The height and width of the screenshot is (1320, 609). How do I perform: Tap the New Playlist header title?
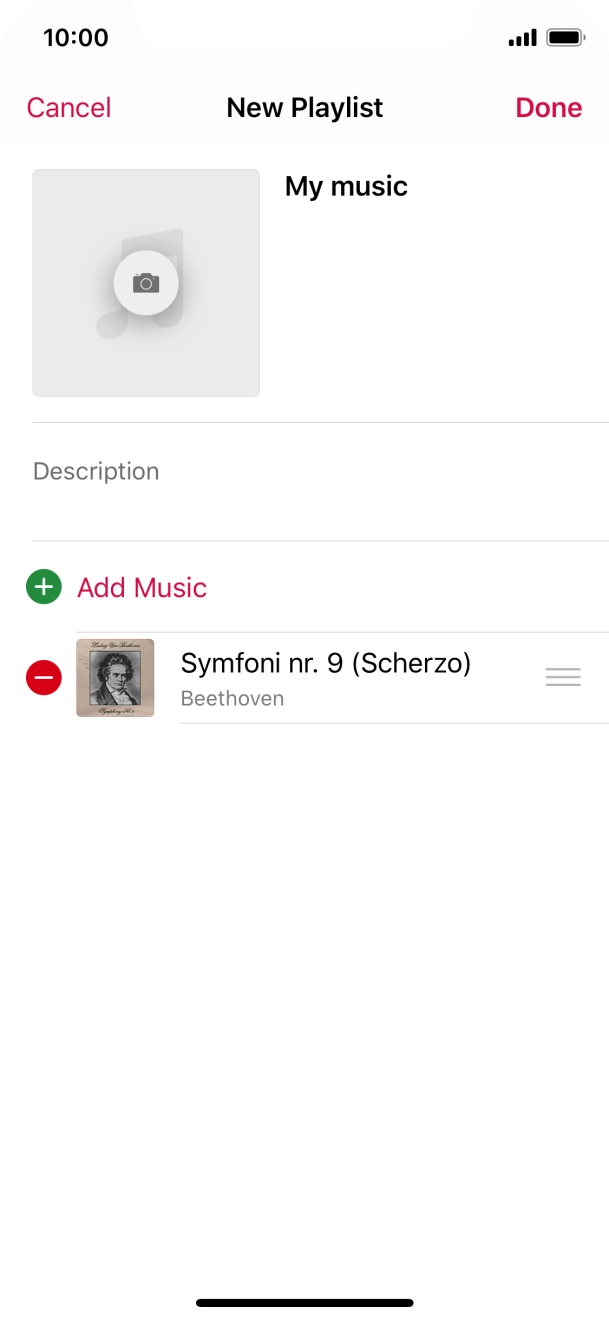305,108
